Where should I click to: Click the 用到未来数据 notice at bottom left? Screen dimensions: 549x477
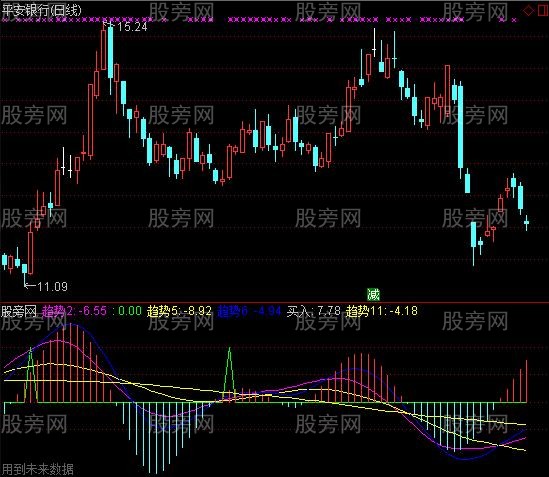pyautogui.click(x=37, y=469)
